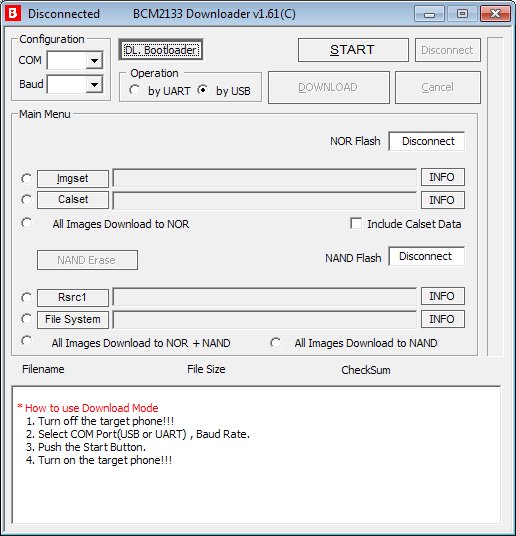Select the File System radio button
Screen dimensions: 516x536
tap(26, 319)
